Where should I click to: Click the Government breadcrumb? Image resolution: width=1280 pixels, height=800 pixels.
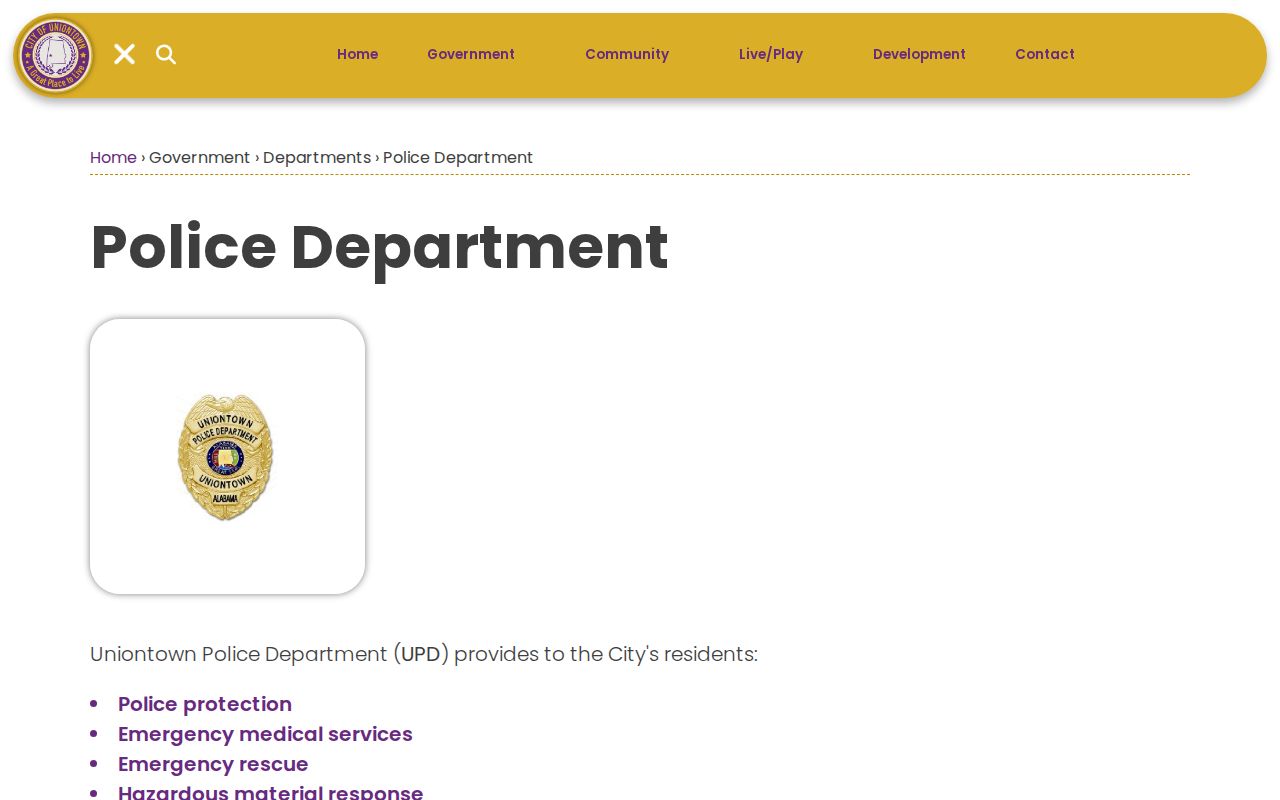[x=200, y=158]
